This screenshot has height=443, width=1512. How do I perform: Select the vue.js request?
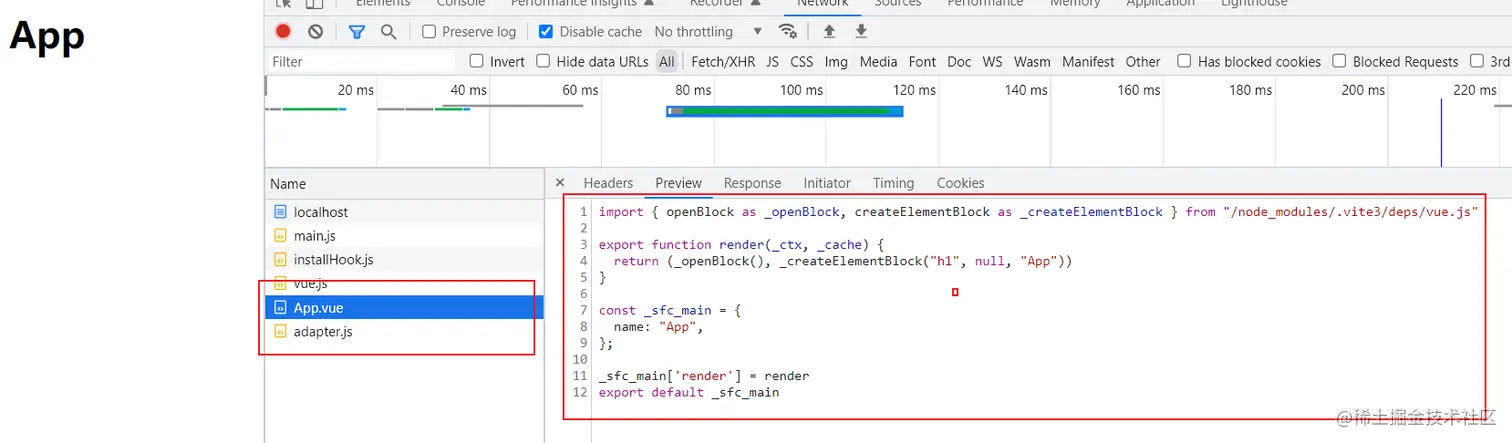coord(404,284)
